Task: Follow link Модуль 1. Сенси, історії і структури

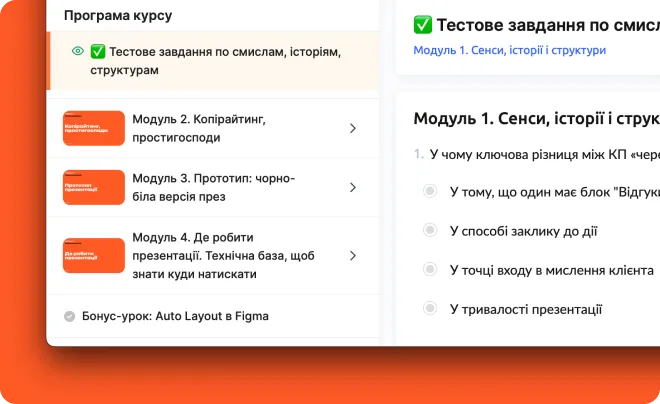Action: click(509, 50)
